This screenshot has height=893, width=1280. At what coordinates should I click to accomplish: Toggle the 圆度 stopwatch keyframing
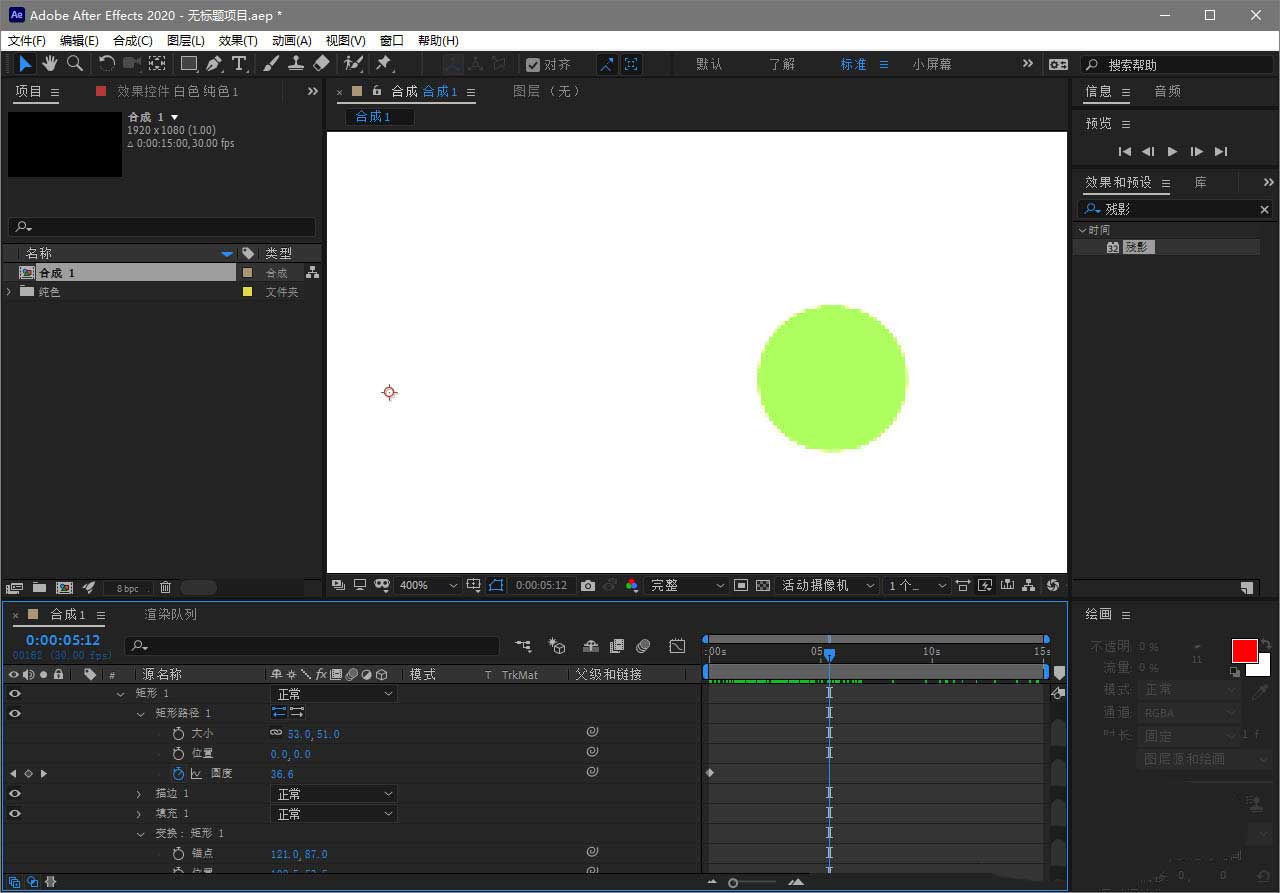pos(178,774)
